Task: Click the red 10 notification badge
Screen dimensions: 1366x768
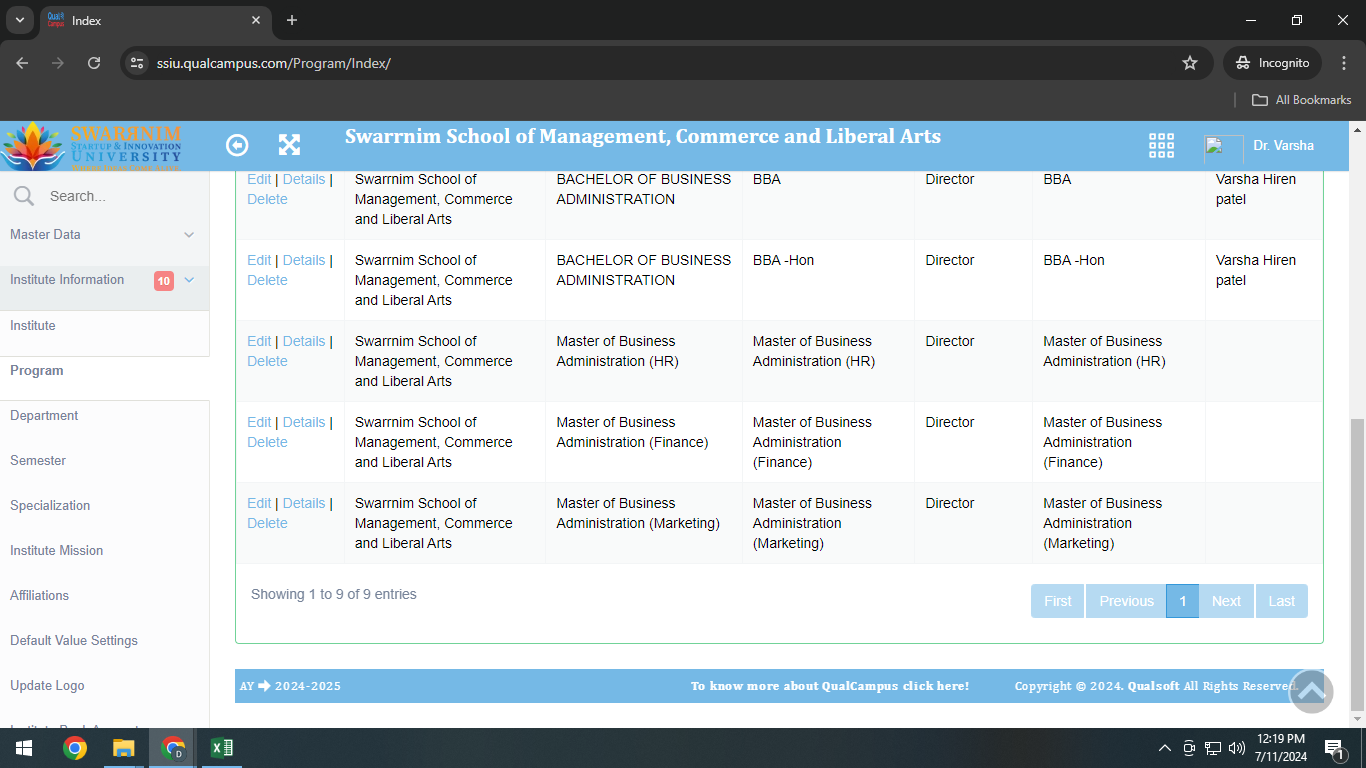Action: pyautogui.click(x=164, y=281)
